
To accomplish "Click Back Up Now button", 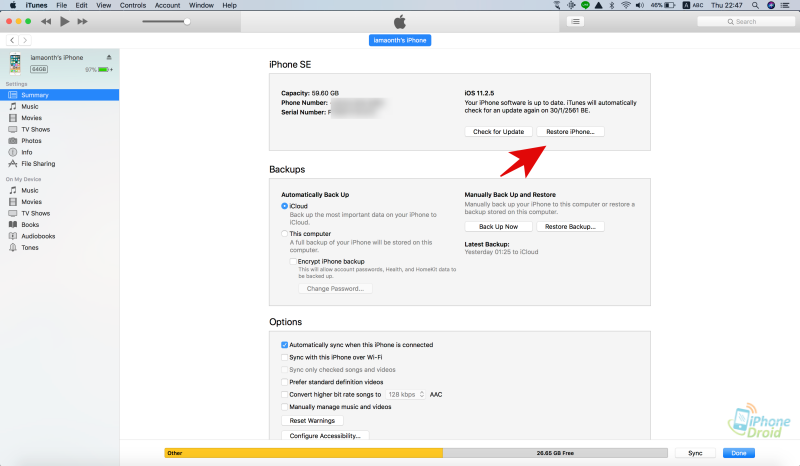I will click(497, 227).
